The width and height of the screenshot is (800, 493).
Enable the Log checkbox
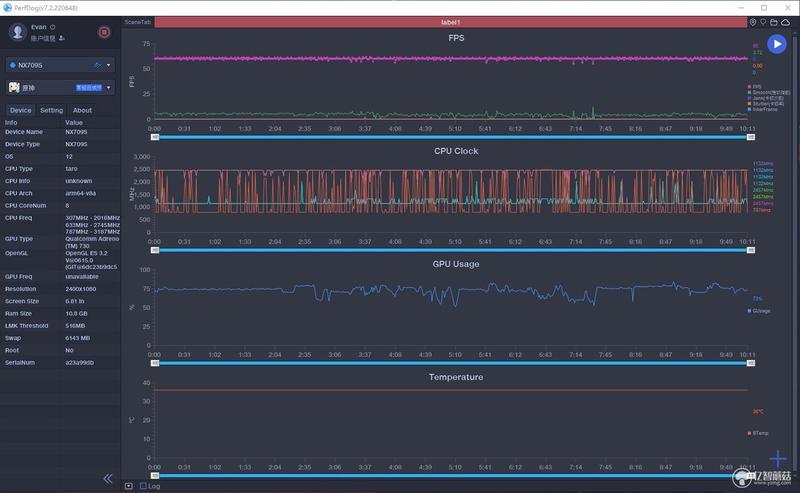coord(143,486)
